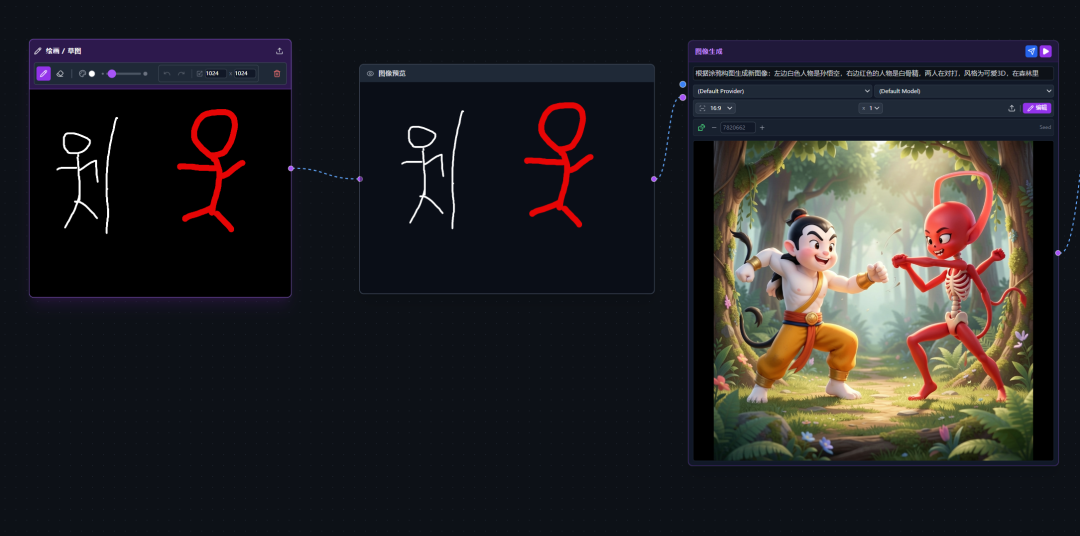Click the 图像生成 node title
The width and height of the screenshot is (1080, 536).
click(709, 51)
